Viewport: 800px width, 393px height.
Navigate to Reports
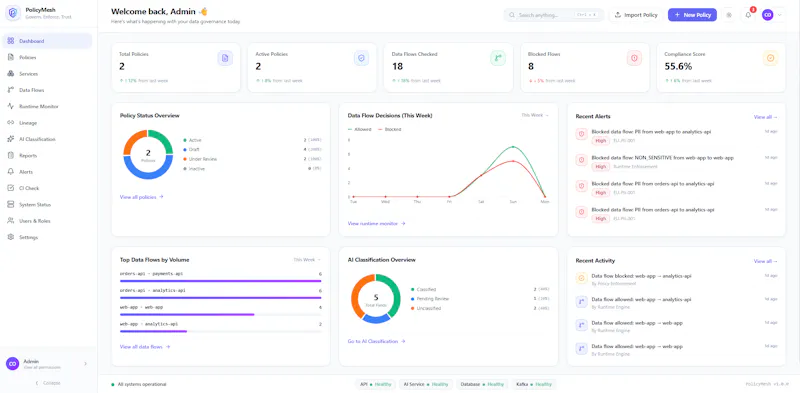(x=47, y=155)
